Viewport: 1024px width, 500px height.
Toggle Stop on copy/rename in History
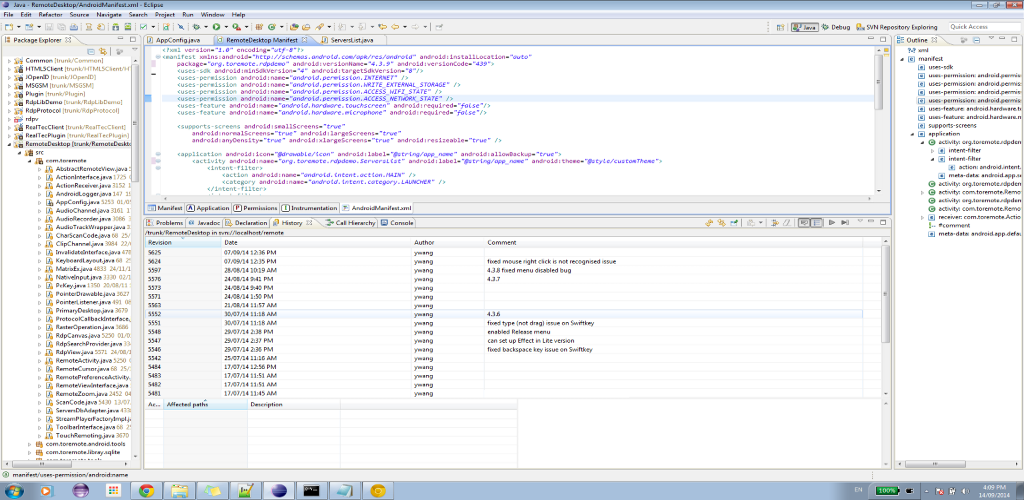tap(775, 223)
